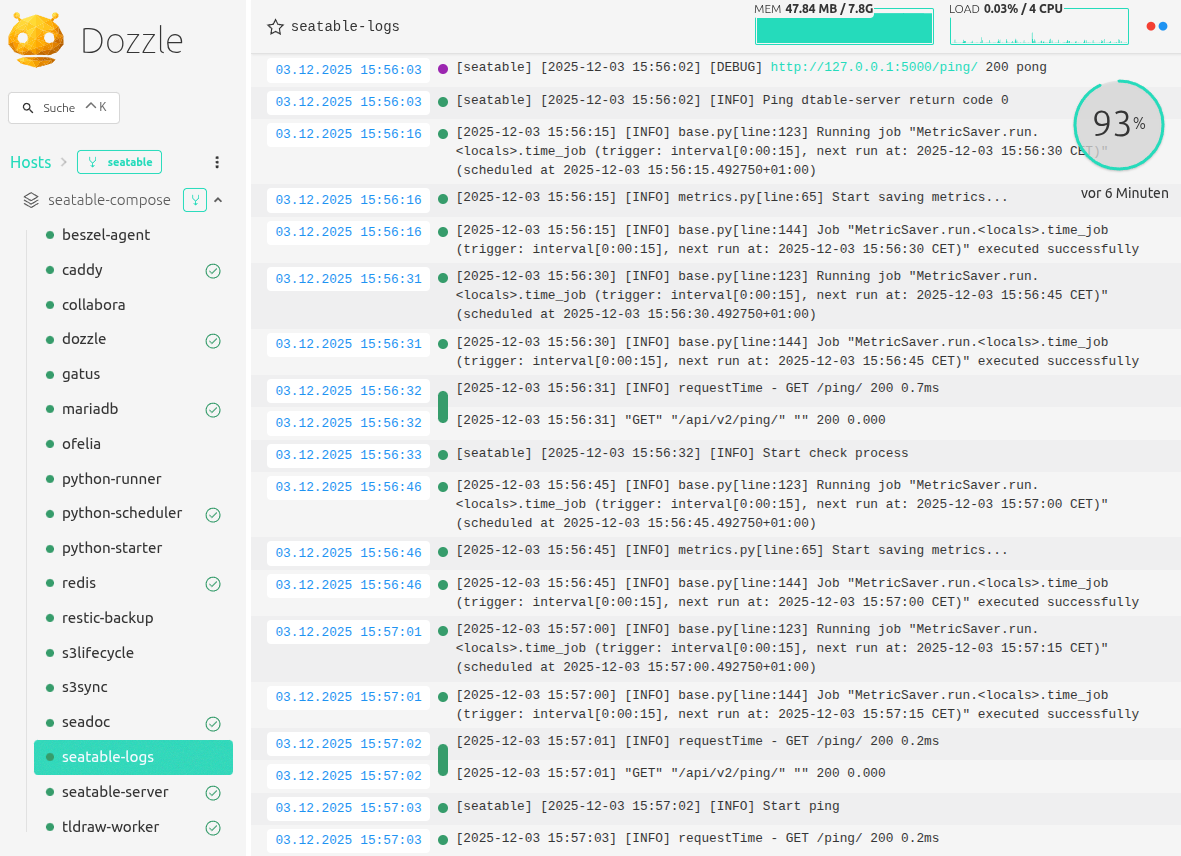Click the health checkmark beside the dozzle container
The image size is (1181, 856).
pos(213,340)
